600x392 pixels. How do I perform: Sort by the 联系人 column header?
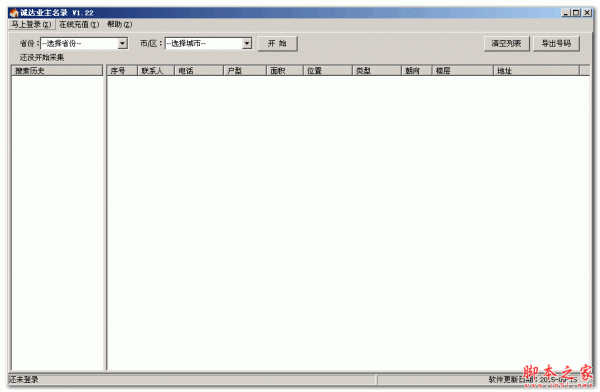156,70
